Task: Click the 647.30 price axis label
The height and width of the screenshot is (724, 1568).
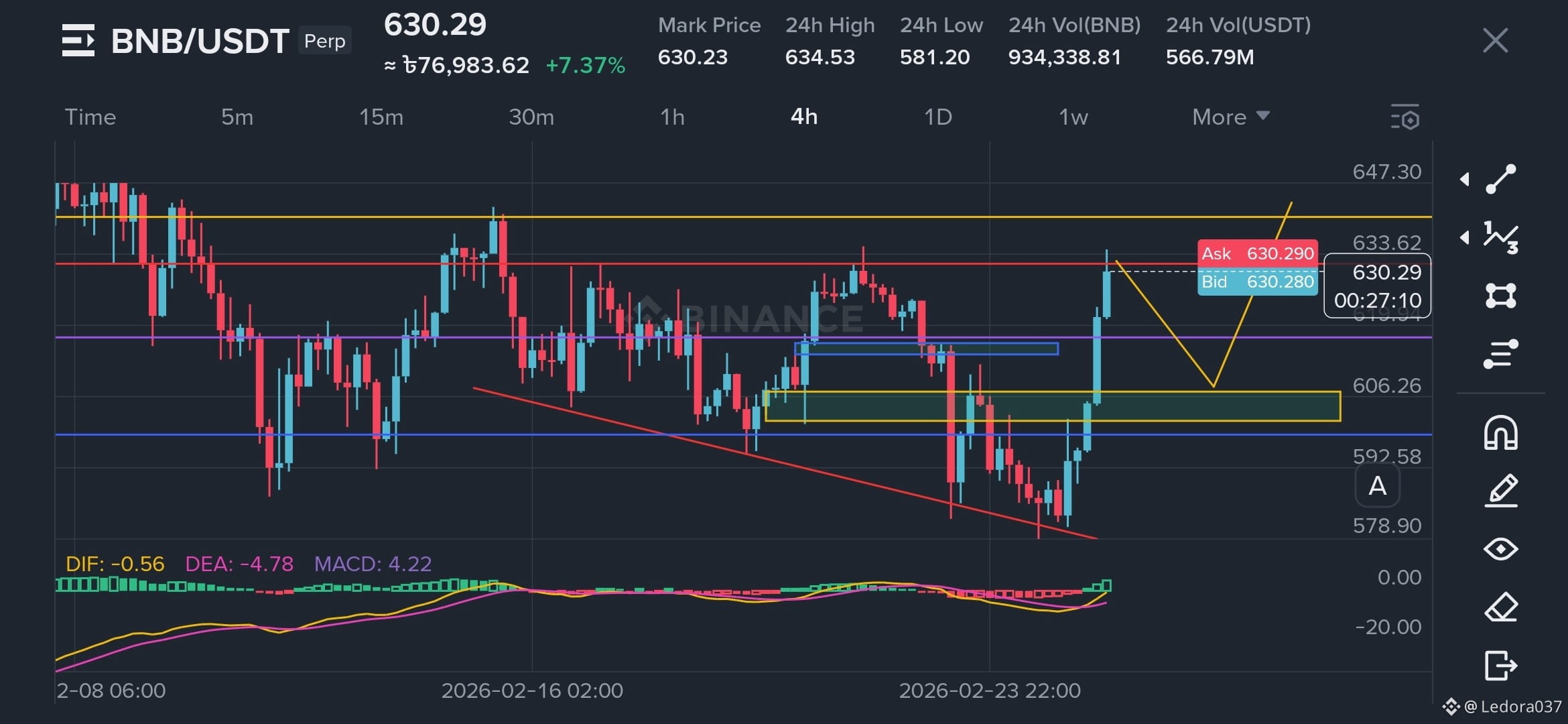Action: pos(1386,172)
